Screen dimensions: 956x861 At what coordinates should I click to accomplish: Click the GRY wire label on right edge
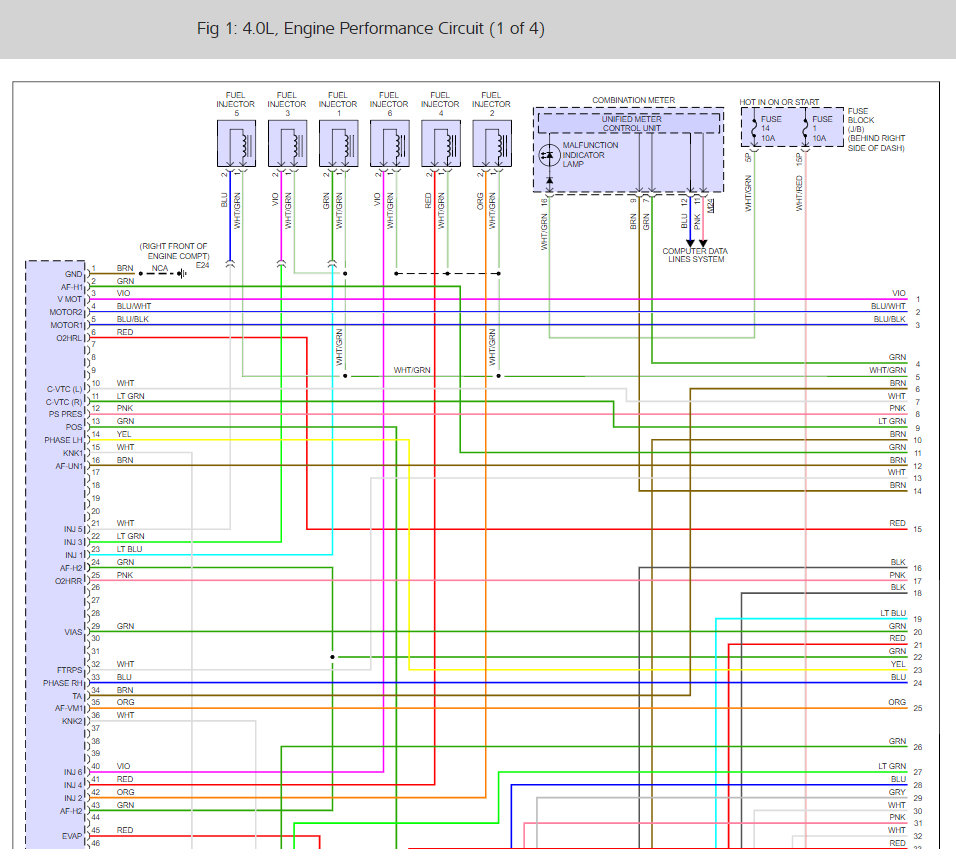tap(897, 792)
